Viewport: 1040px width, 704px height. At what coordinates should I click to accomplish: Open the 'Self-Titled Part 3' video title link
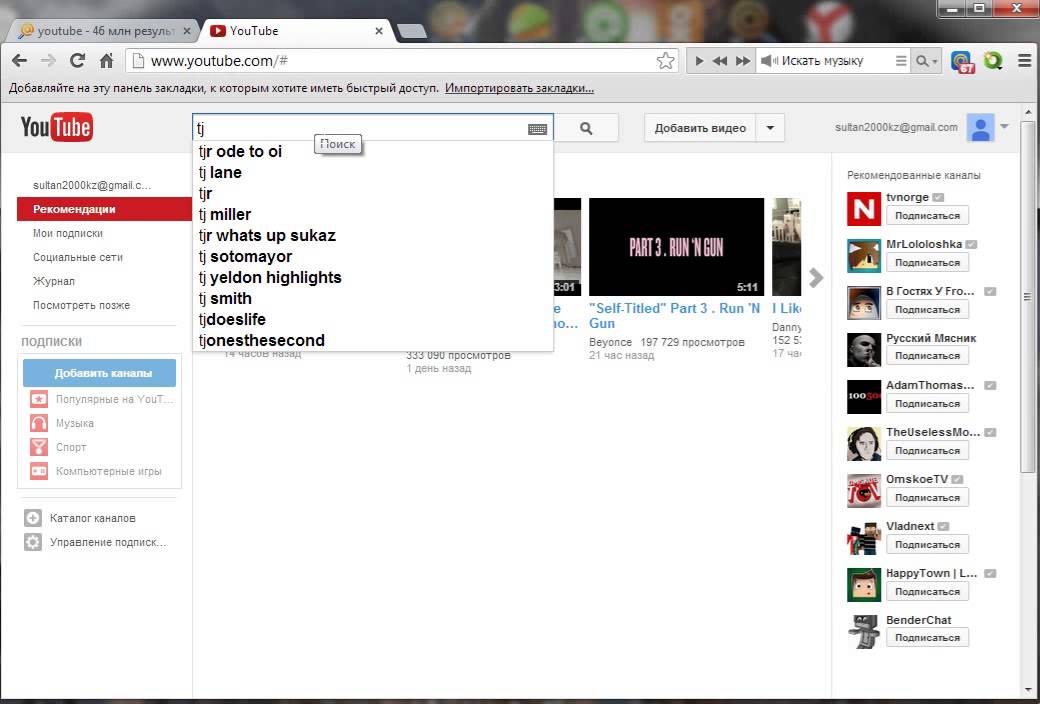pos(675,316)
